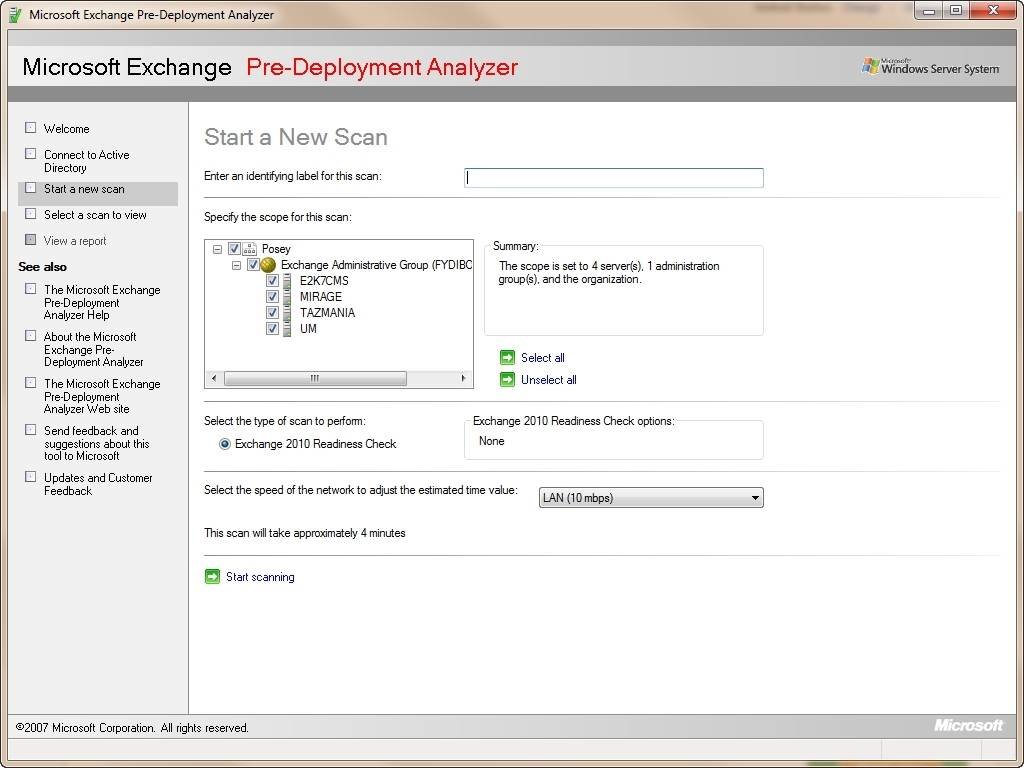Viewport: 1024px width, 768px height.
Task: Select the TAZMANIA server name in the tree
Action: [327, 313]
